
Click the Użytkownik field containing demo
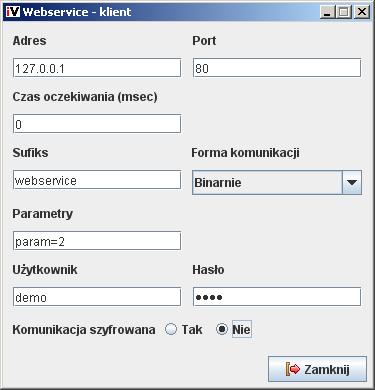point(97,297)
